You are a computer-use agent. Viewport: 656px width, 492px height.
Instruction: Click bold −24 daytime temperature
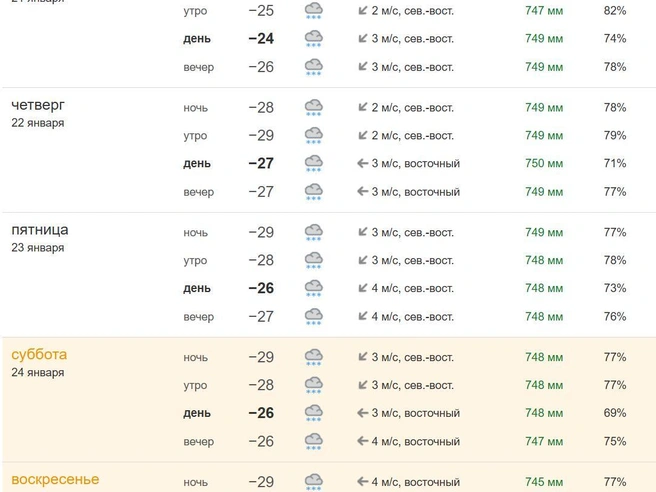coord(261,38)
